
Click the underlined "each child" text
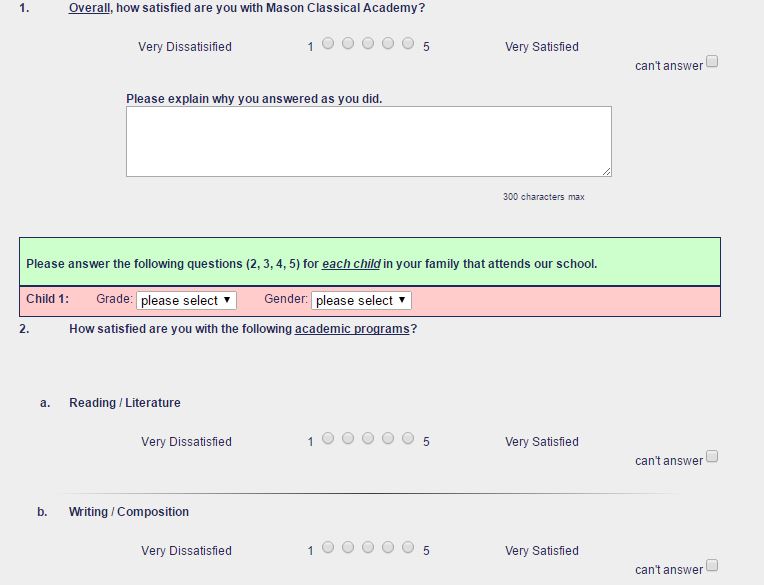coord(351,264)
